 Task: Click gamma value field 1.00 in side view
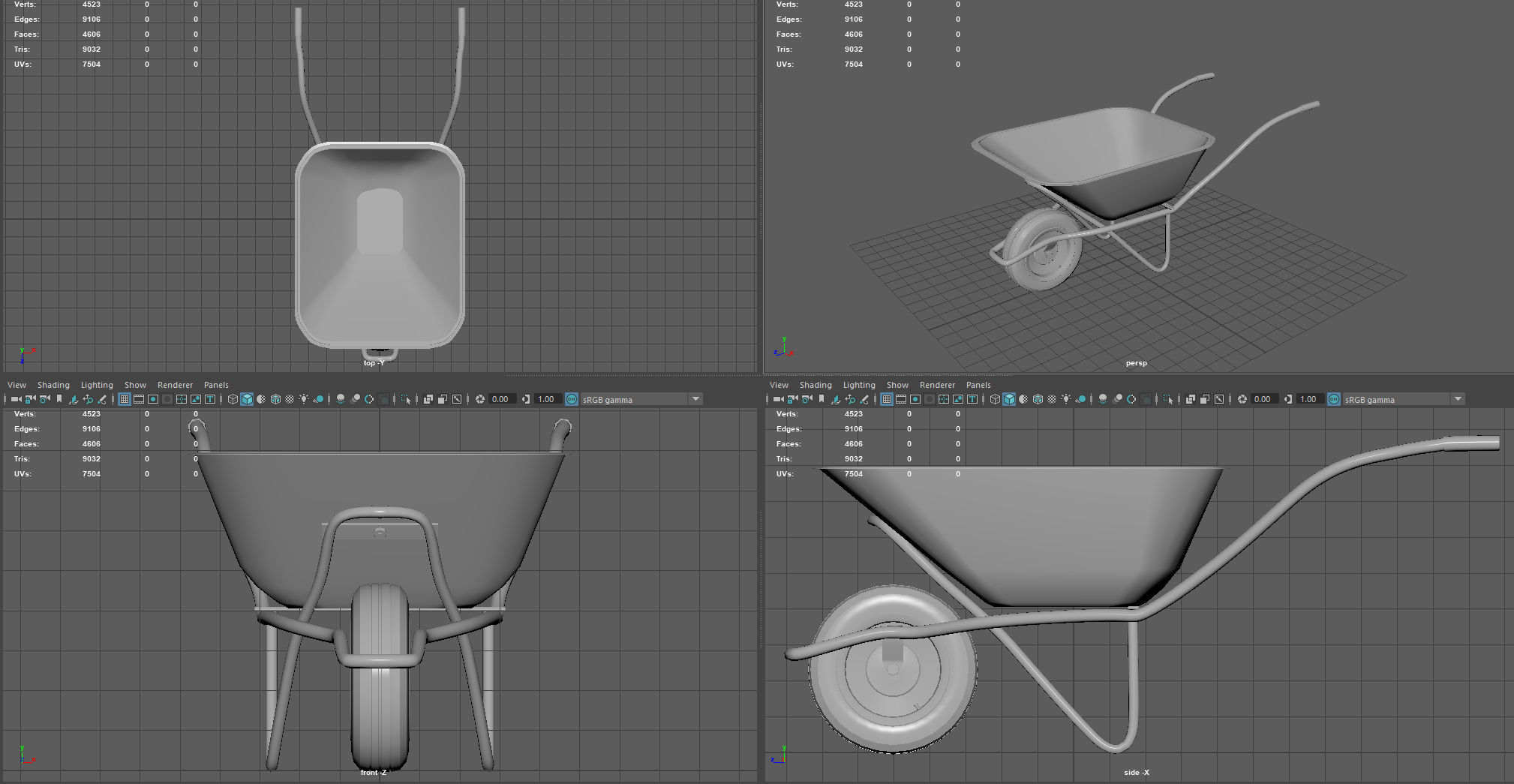pos(1310,399)
